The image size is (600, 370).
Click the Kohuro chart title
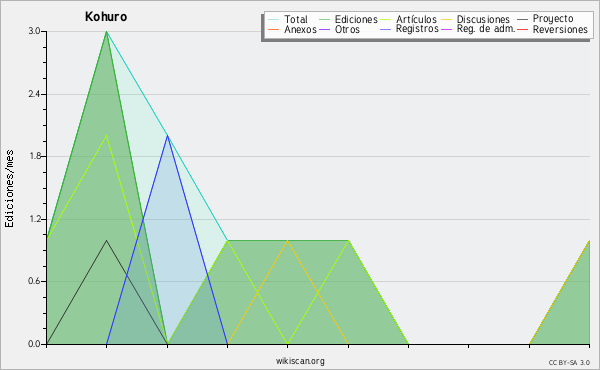[106, 17]
